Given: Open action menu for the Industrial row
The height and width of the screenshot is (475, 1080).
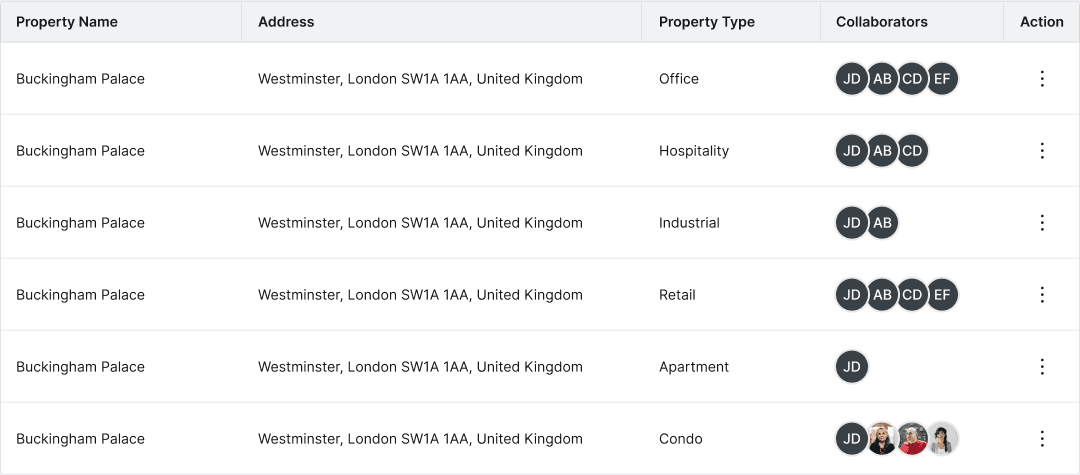Looking at the screenshot, I should click(x=1042, y=222).
